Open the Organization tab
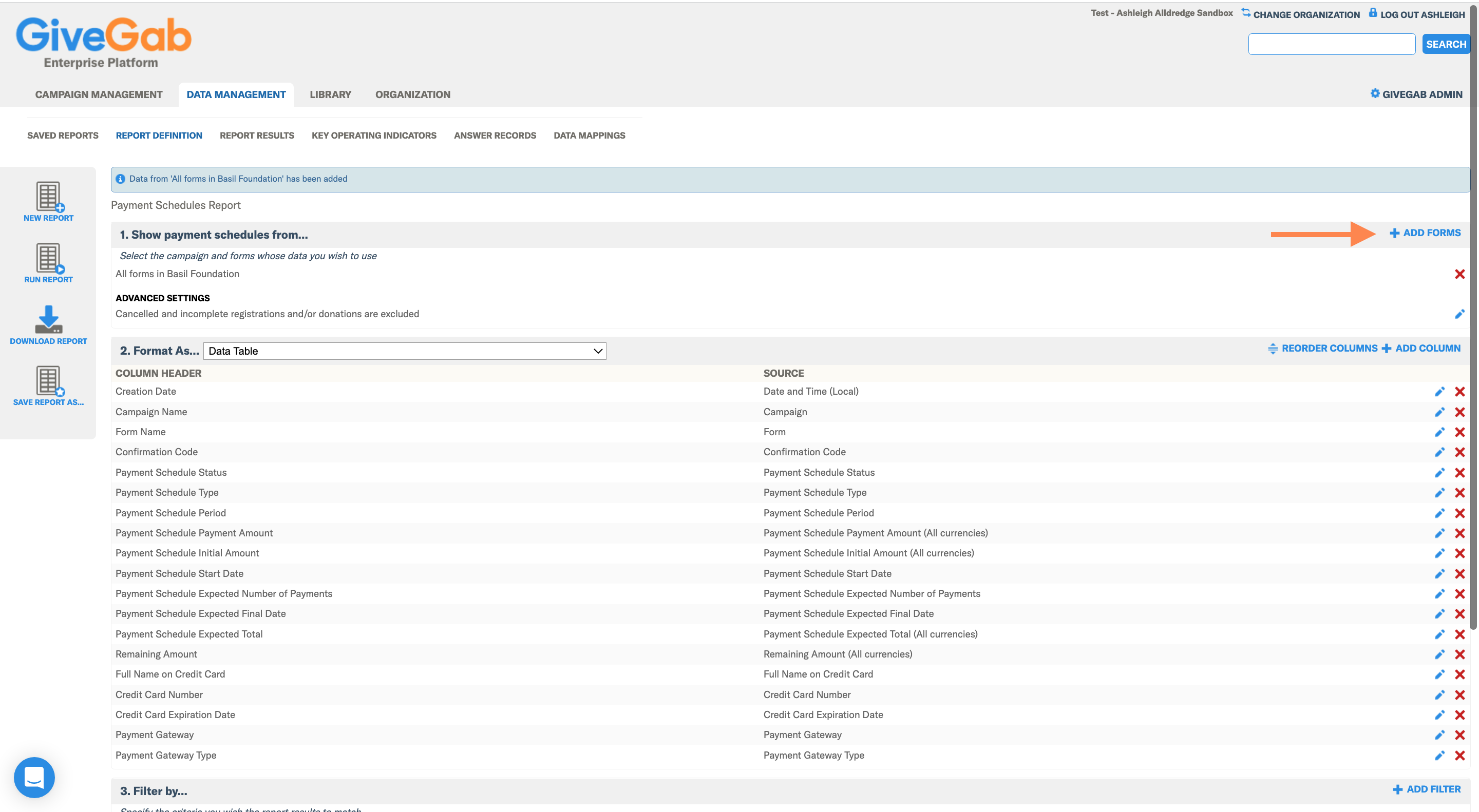This screenshot has width=1479, height=812. coord(413,94)
